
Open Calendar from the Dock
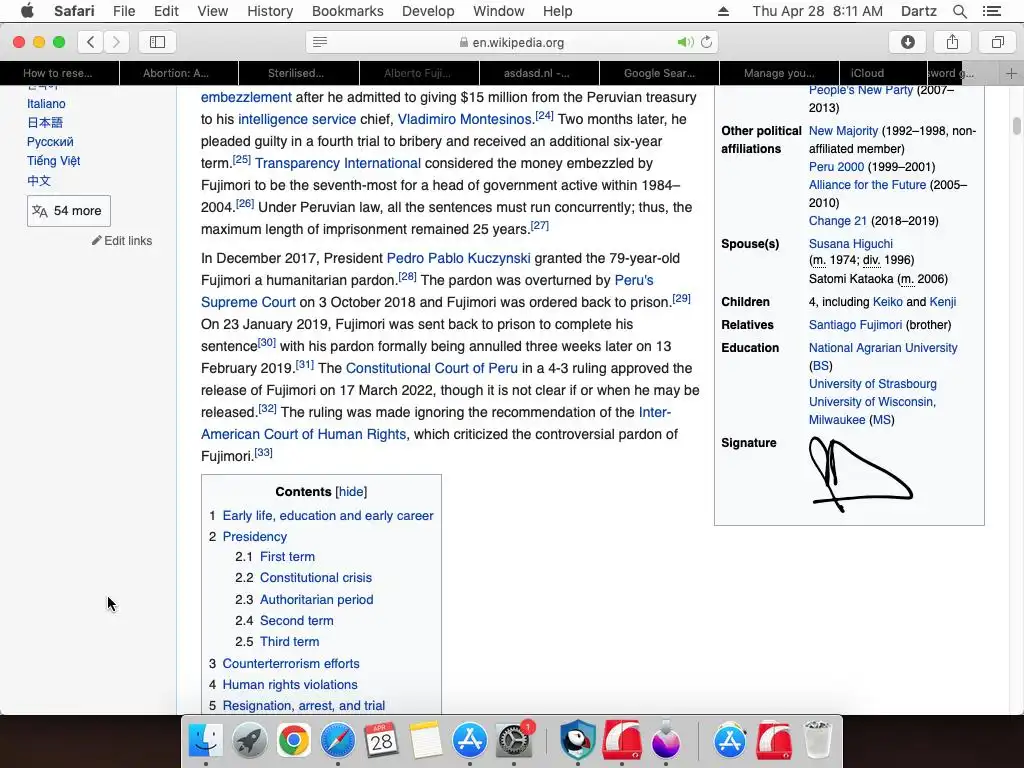pos(381,741)
